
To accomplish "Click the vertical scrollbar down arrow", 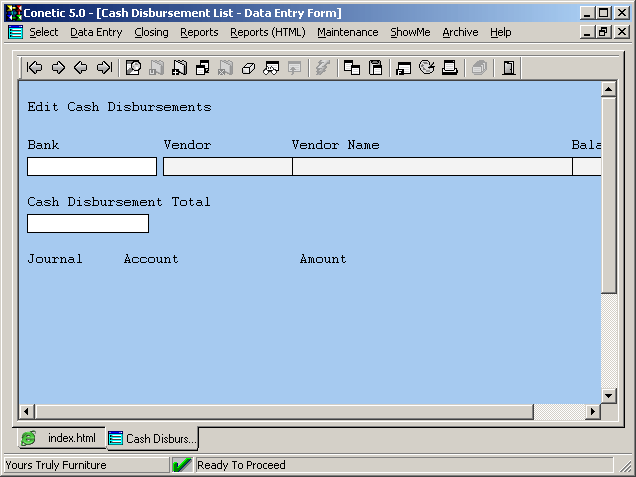I will point(608,395).
